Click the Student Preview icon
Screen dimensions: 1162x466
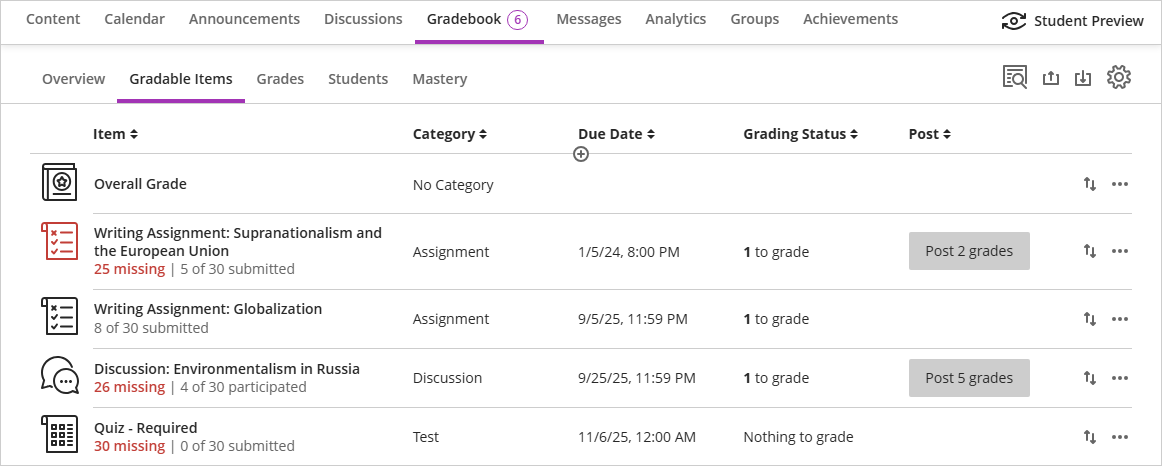click(1014, 21)
